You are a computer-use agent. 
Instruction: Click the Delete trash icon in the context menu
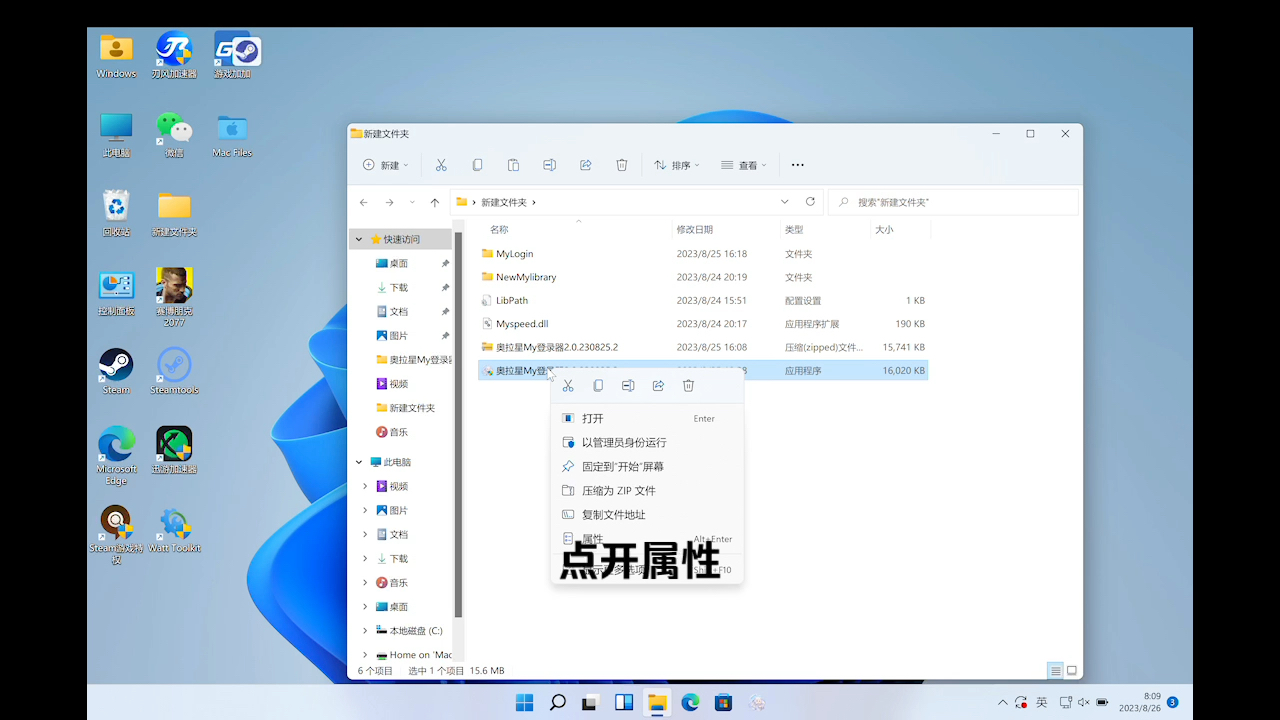(688, 386)
